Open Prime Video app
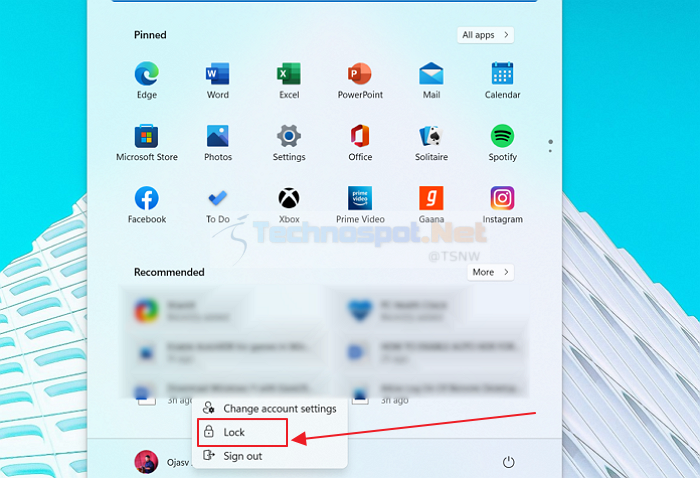This screenshot has height=478, width=700. tap(360, 205)
